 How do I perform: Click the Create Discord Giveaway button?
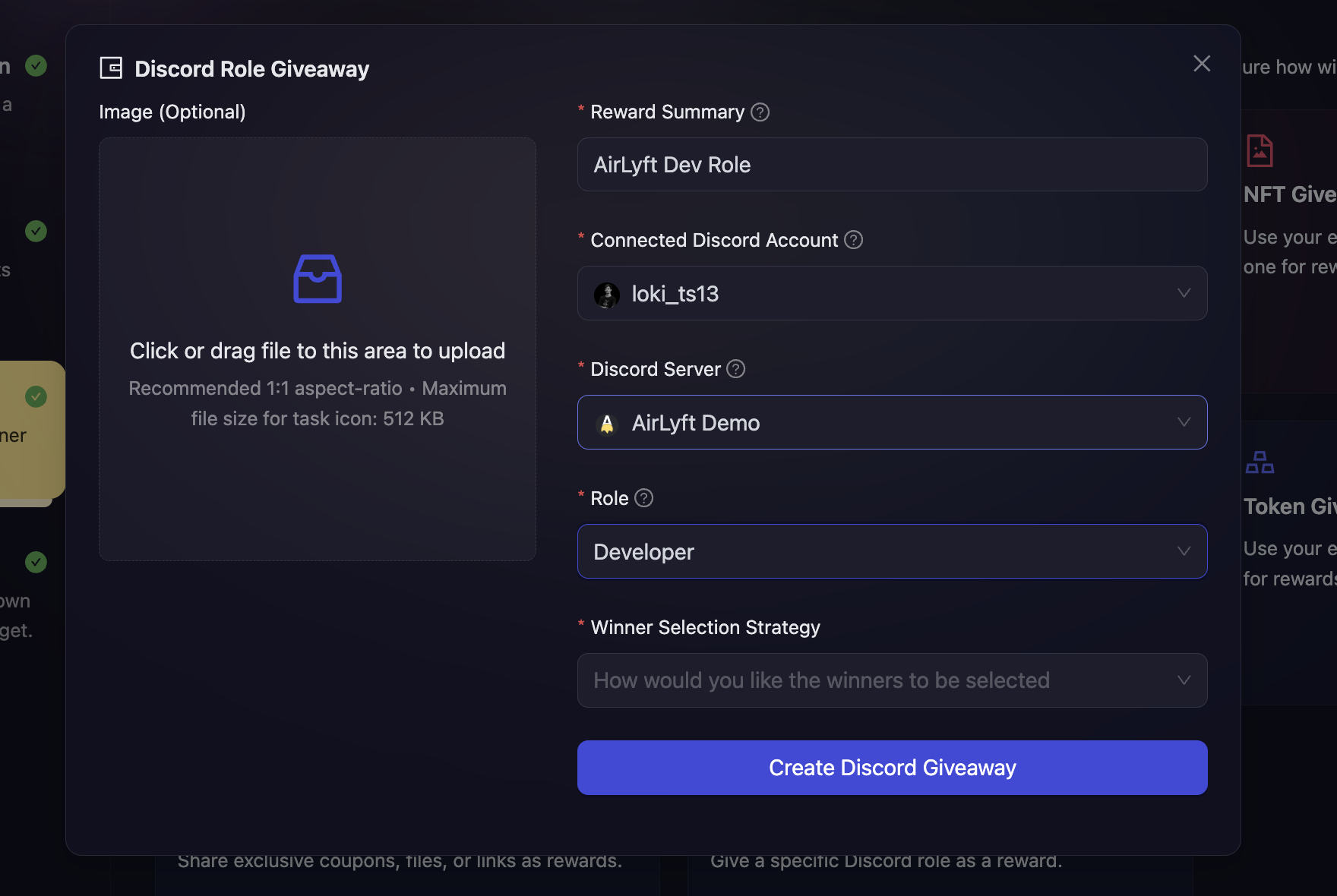coord(892,768)
